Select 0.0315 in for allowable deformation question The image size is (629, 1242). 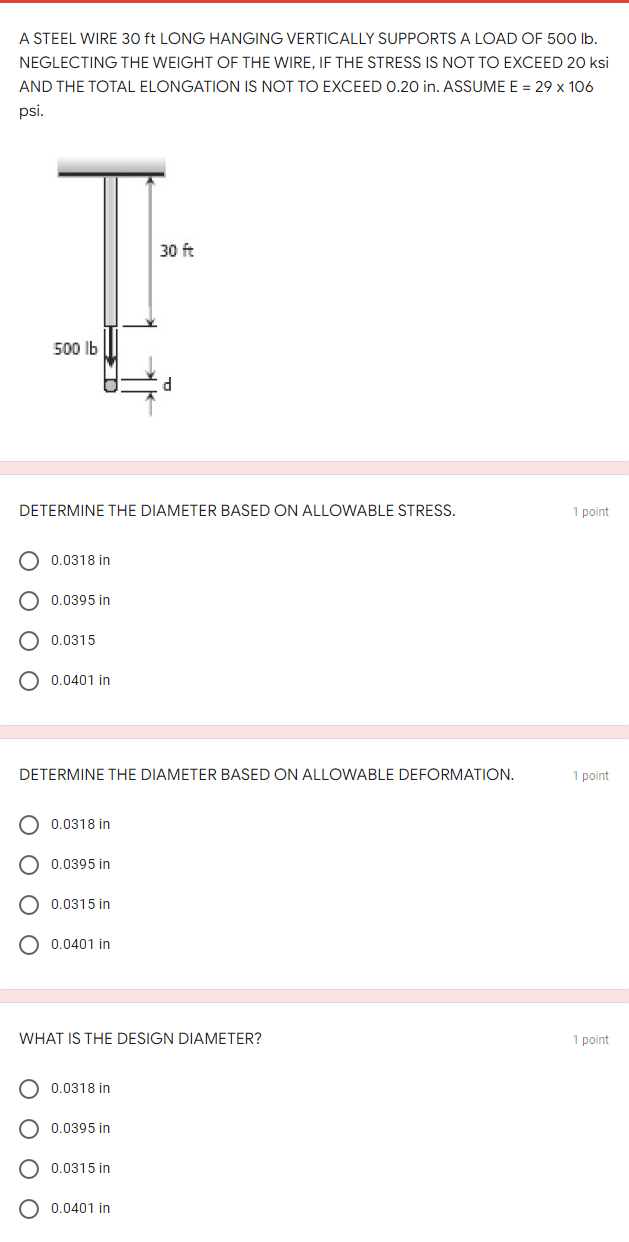tap(29, 904)
